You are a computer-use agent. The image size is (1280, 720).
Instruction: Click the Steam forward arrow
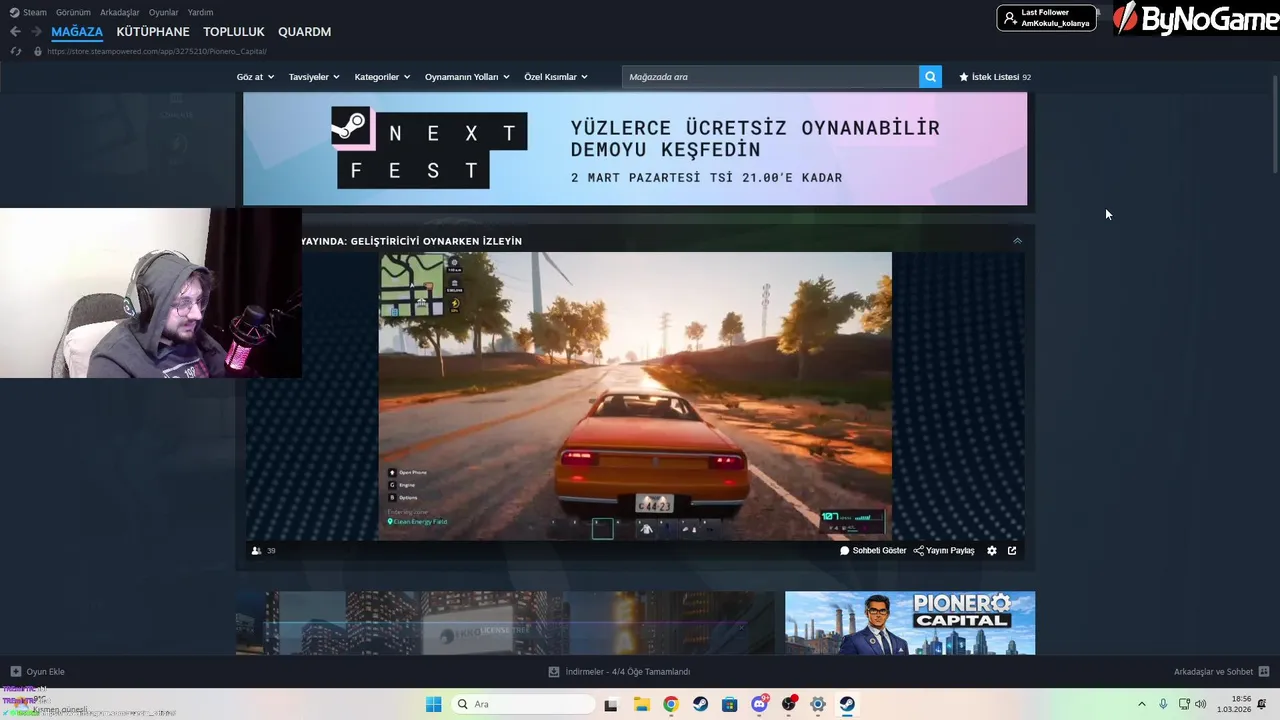pos(36,32)
